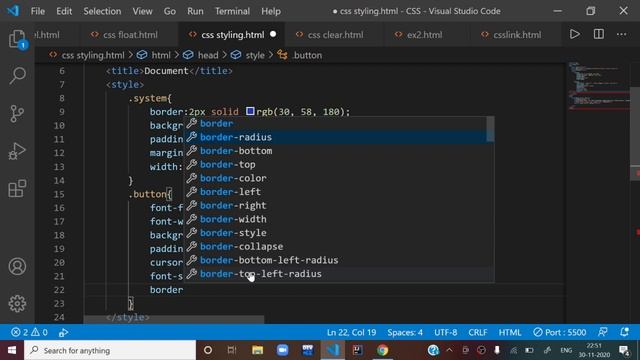This screenshot has width=640, height=360.
Task: Open the More Actions ellipsis menu
Action: click(622, 34)
